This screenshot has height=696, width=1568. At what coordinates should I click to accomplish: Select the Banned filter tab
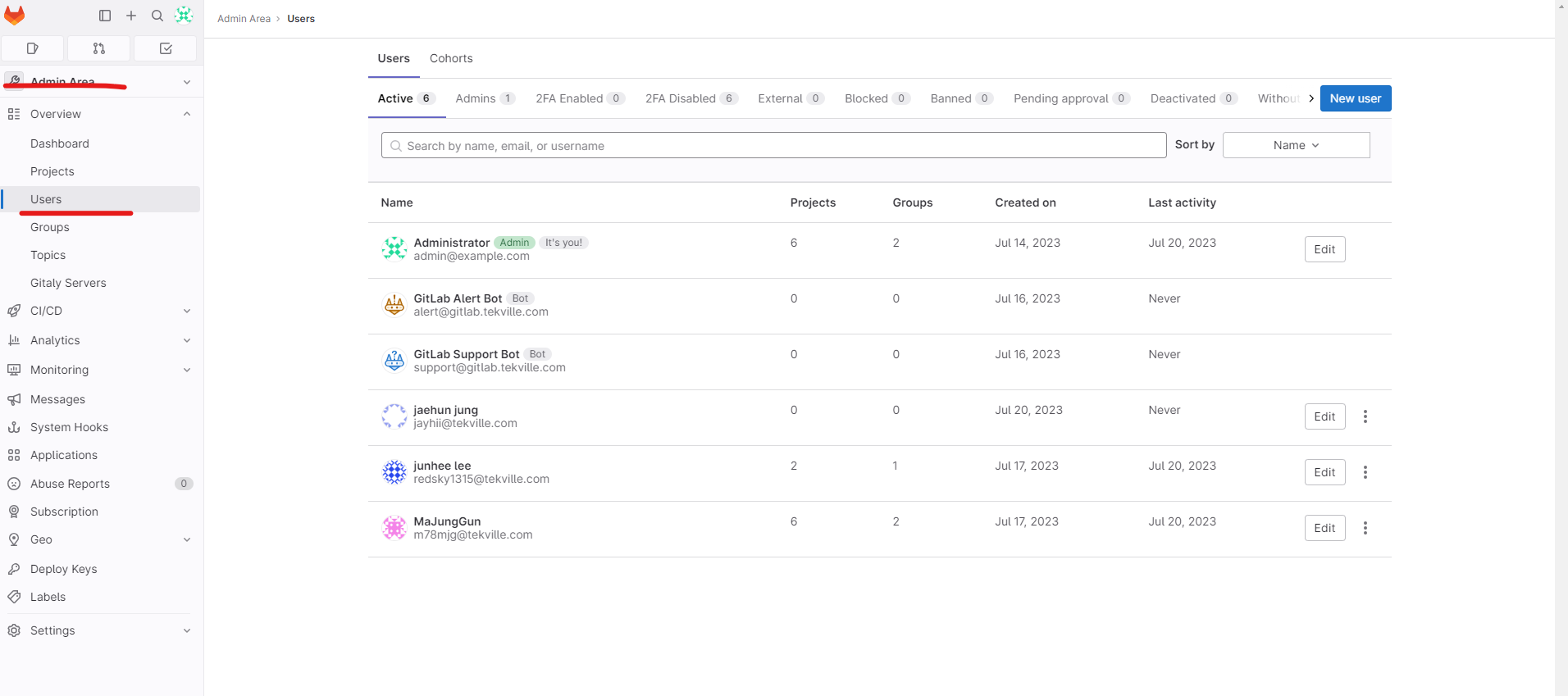pos(962,98)
